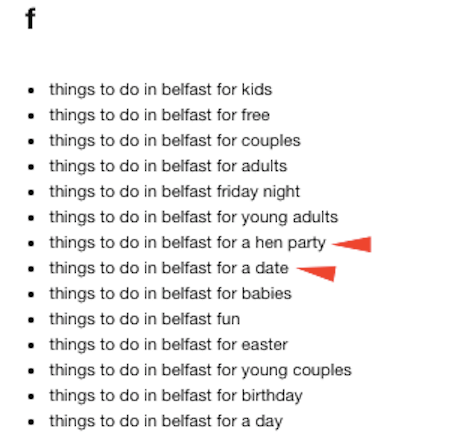The width and height of the screenshot is (458, 444).
Task: Select 'things to do in belfast for free'
Action: click(x=160, y=115)
